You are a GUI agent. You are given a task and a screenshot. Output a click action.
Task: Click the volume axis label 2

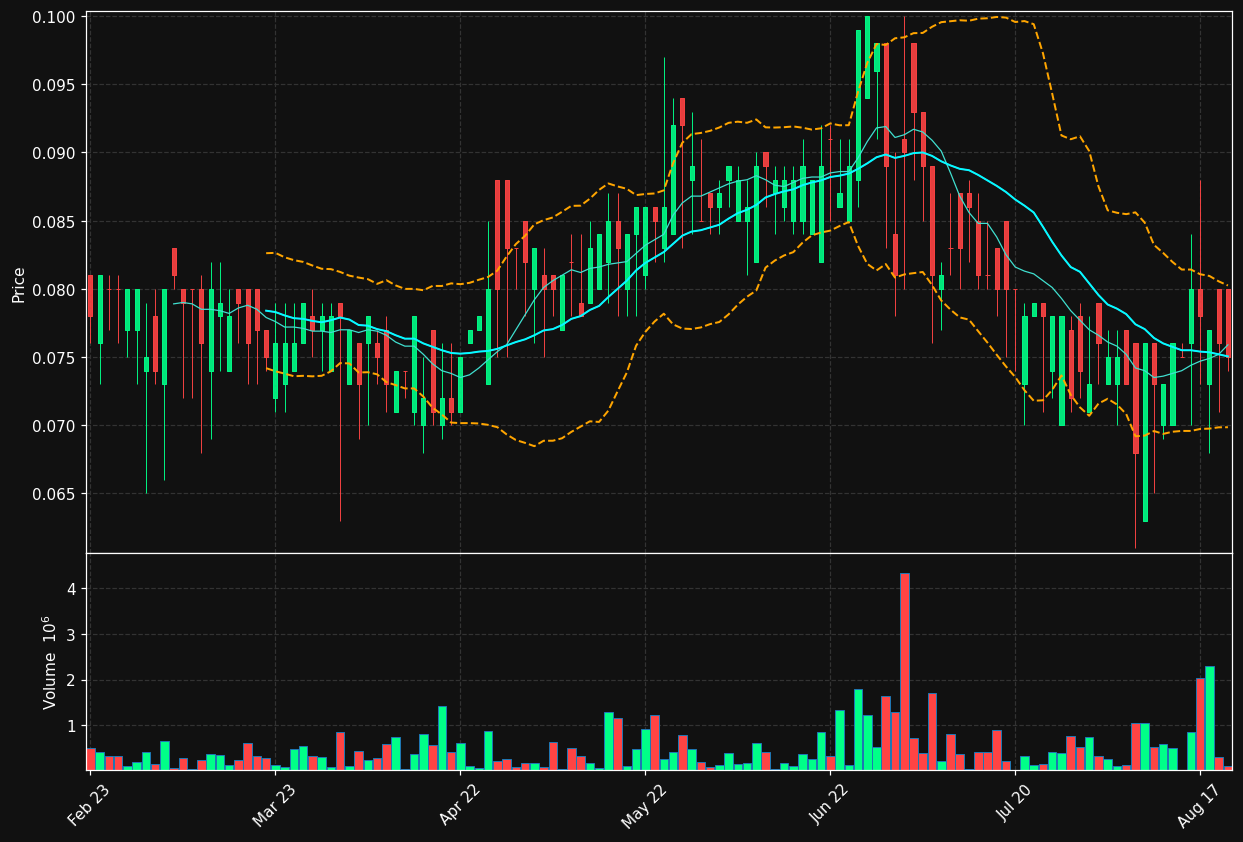point(71,680)
